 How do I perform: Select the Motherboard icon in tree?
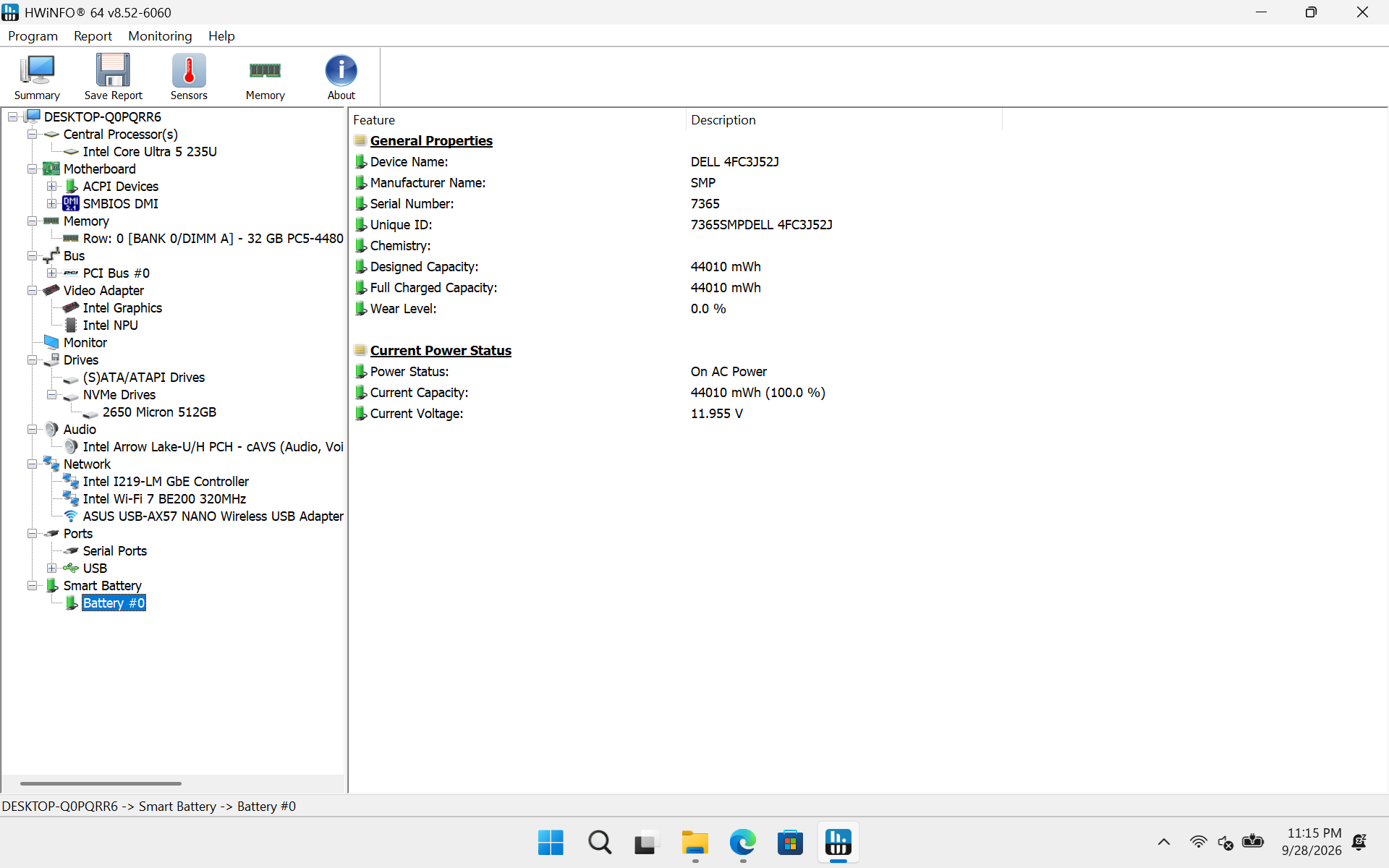(51, 169)
